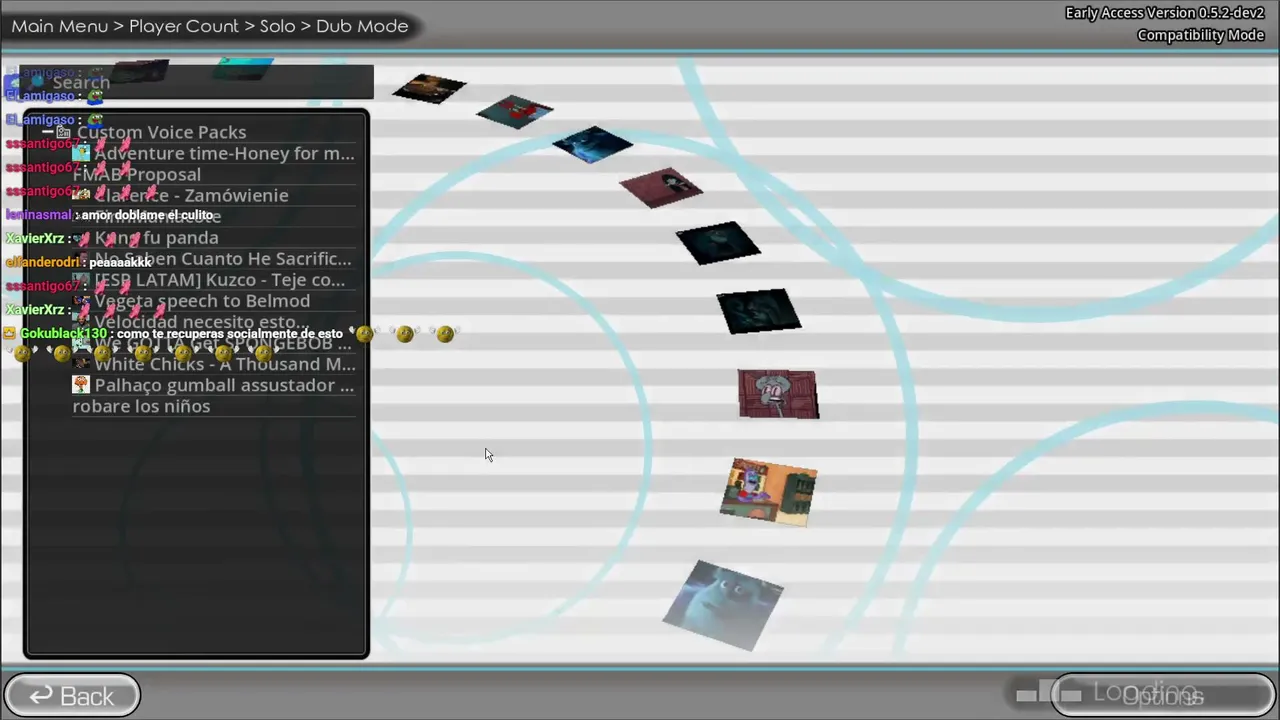
Task: Click Dub Mode in the breadcrumb
Action: pyautogui.click(x=362, y=26)
